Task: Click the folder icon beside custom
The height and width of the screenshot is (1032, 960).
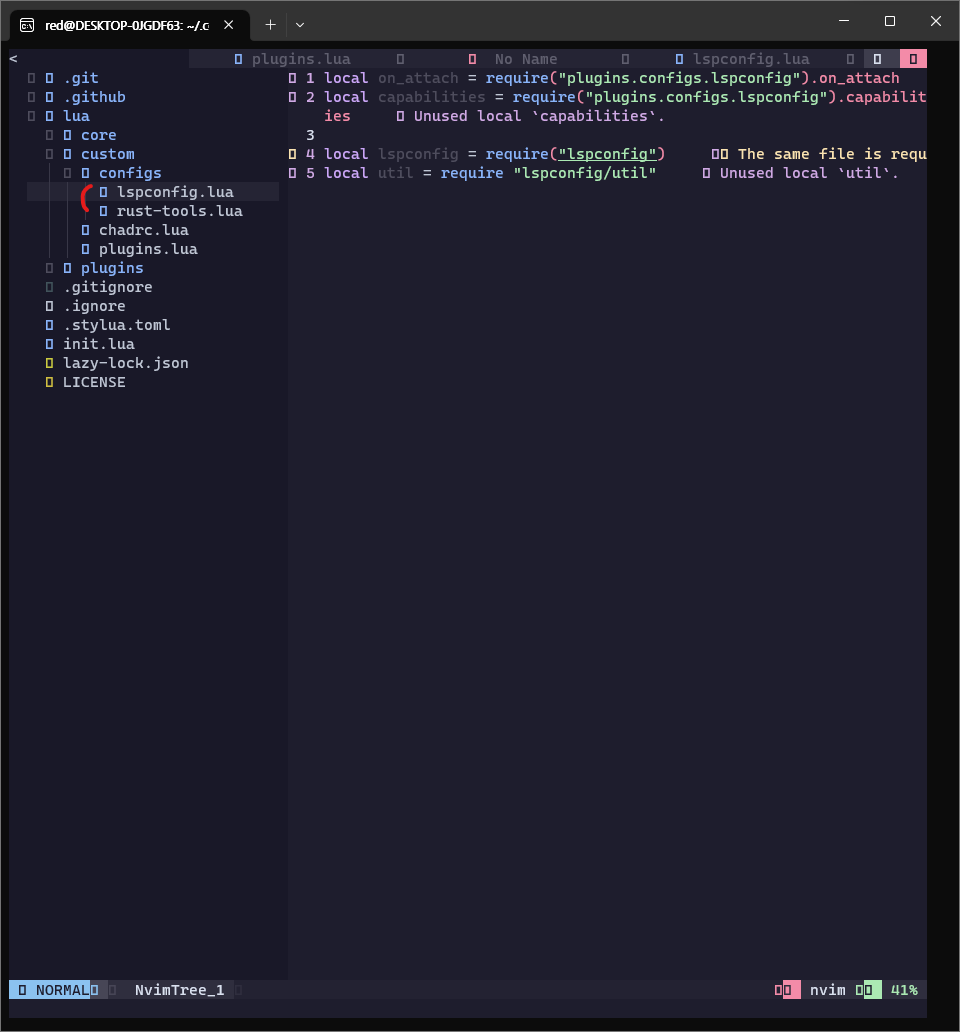Action: click(67, 155)
